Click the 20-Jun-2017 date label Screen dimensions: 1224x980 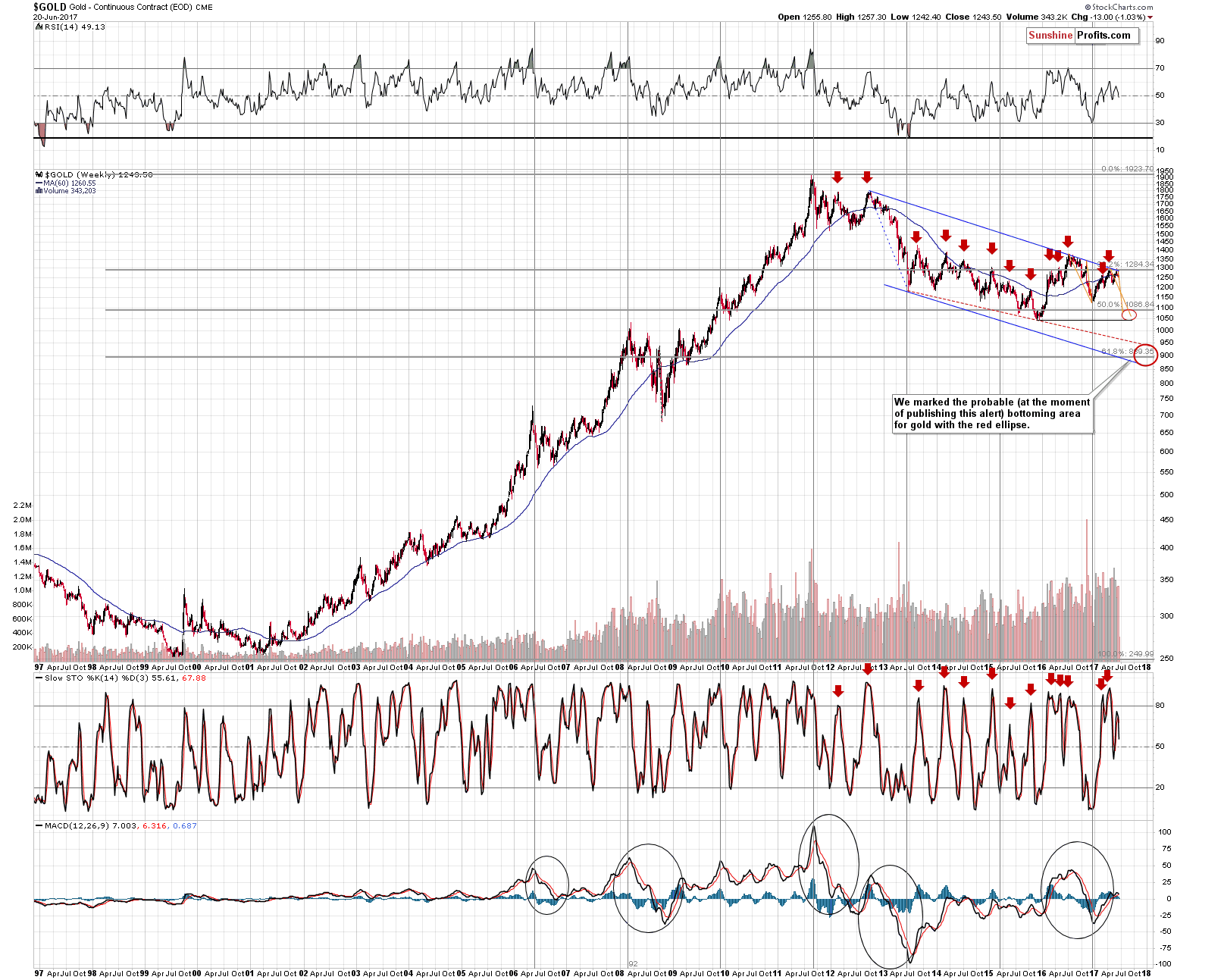[54, 17]
